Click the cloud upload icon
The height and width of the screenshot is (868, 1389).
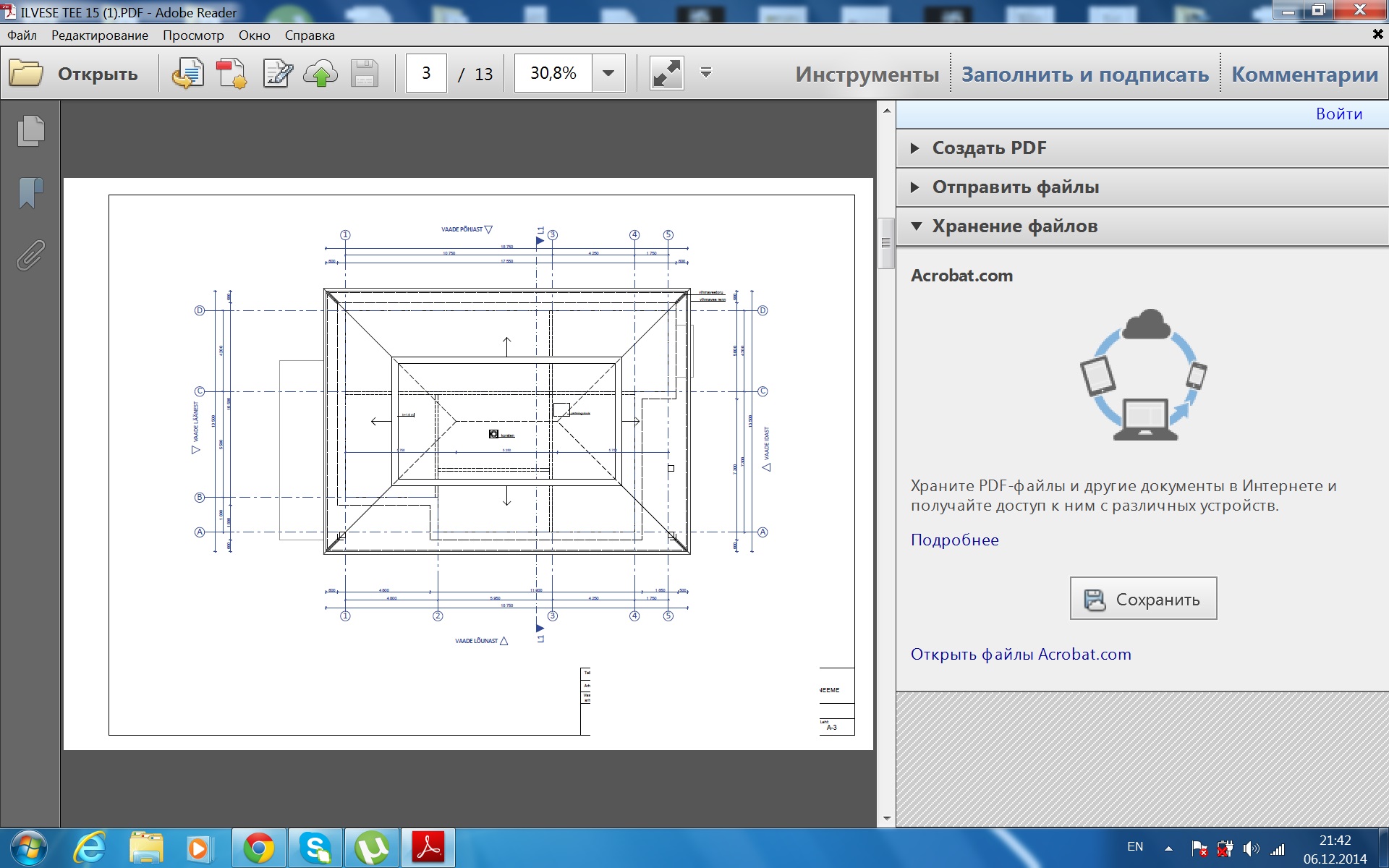click(x=320, y=74)
